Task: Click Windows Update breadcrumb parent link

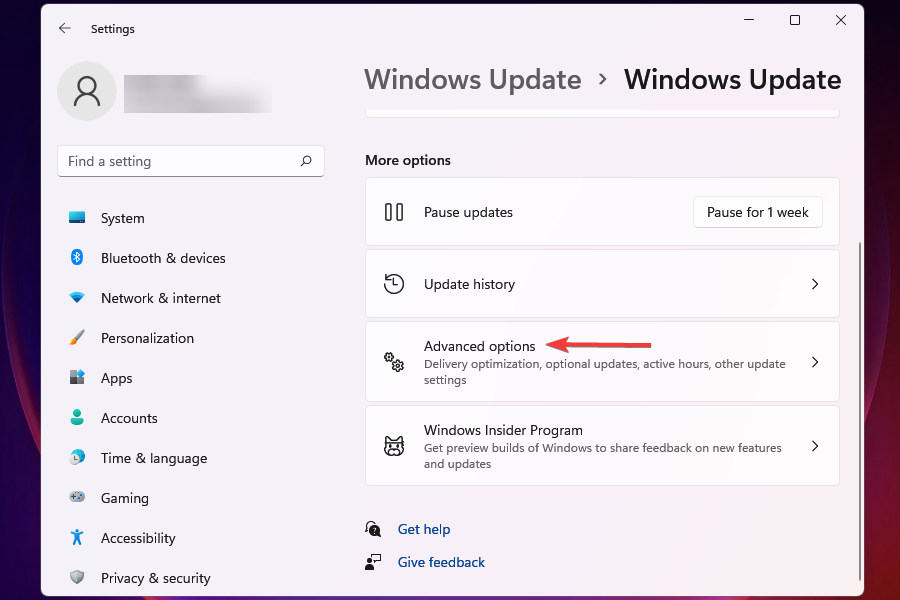Action: click(472, 79)
